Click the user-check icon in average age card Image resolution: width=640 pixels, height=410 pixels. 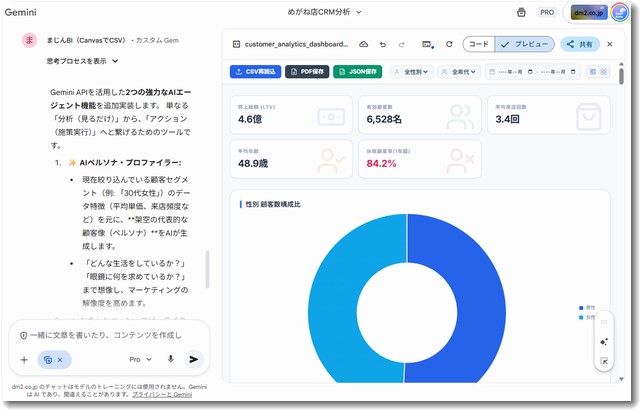tap(331, 161)
